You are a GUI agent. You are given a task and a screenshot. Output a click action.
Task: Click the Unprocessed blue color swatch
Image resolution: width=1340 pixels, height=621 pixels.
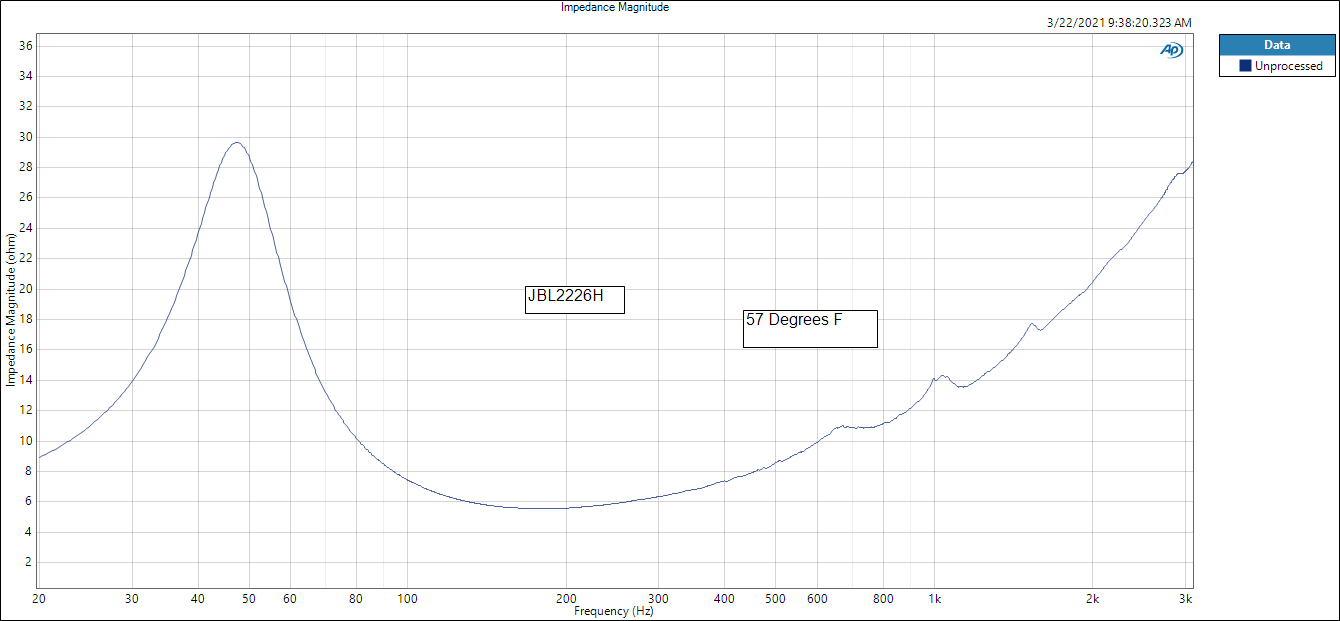[x=1245, y=66]
